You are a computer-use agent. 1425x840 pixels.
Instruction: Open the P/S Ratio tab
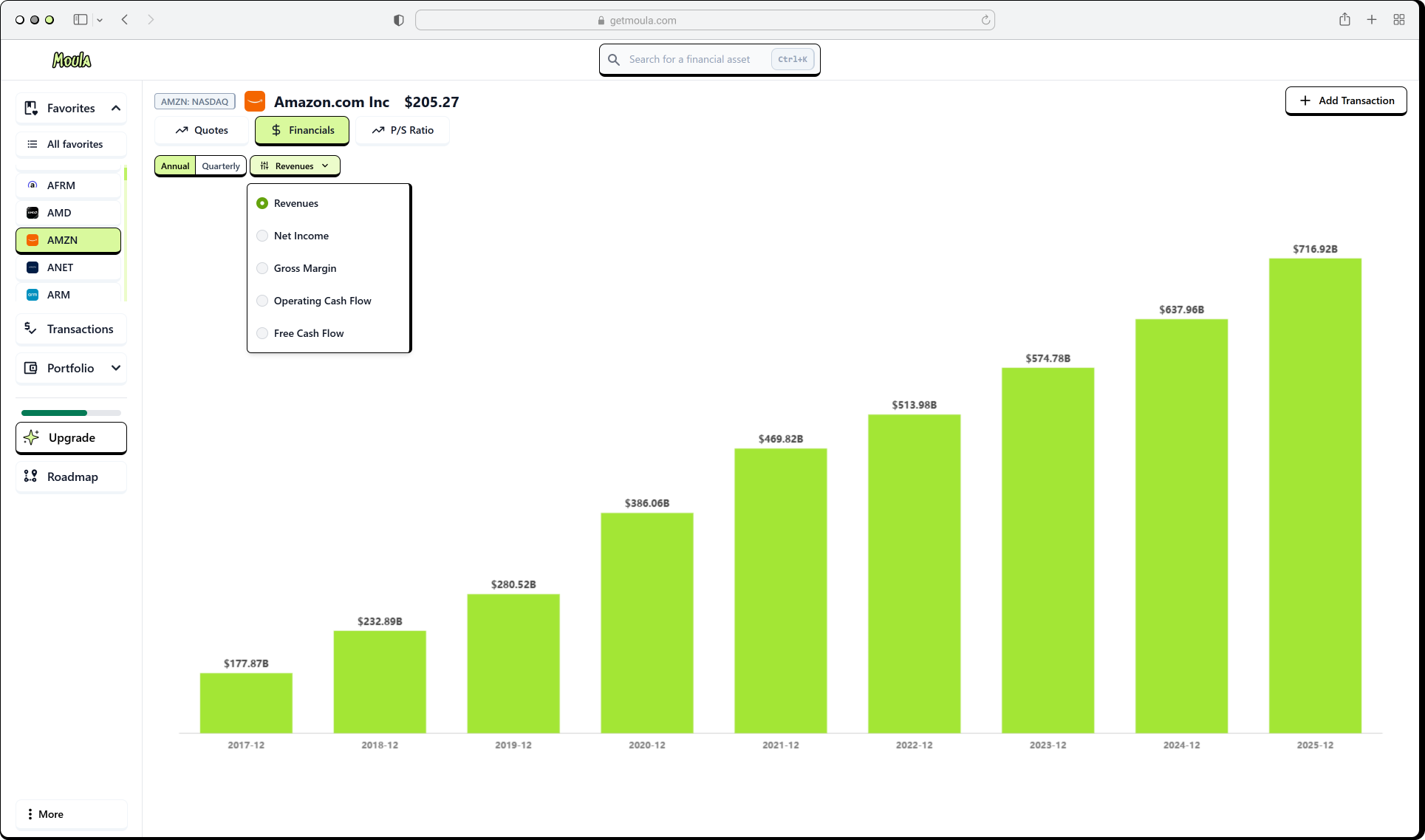coord(403,130)
